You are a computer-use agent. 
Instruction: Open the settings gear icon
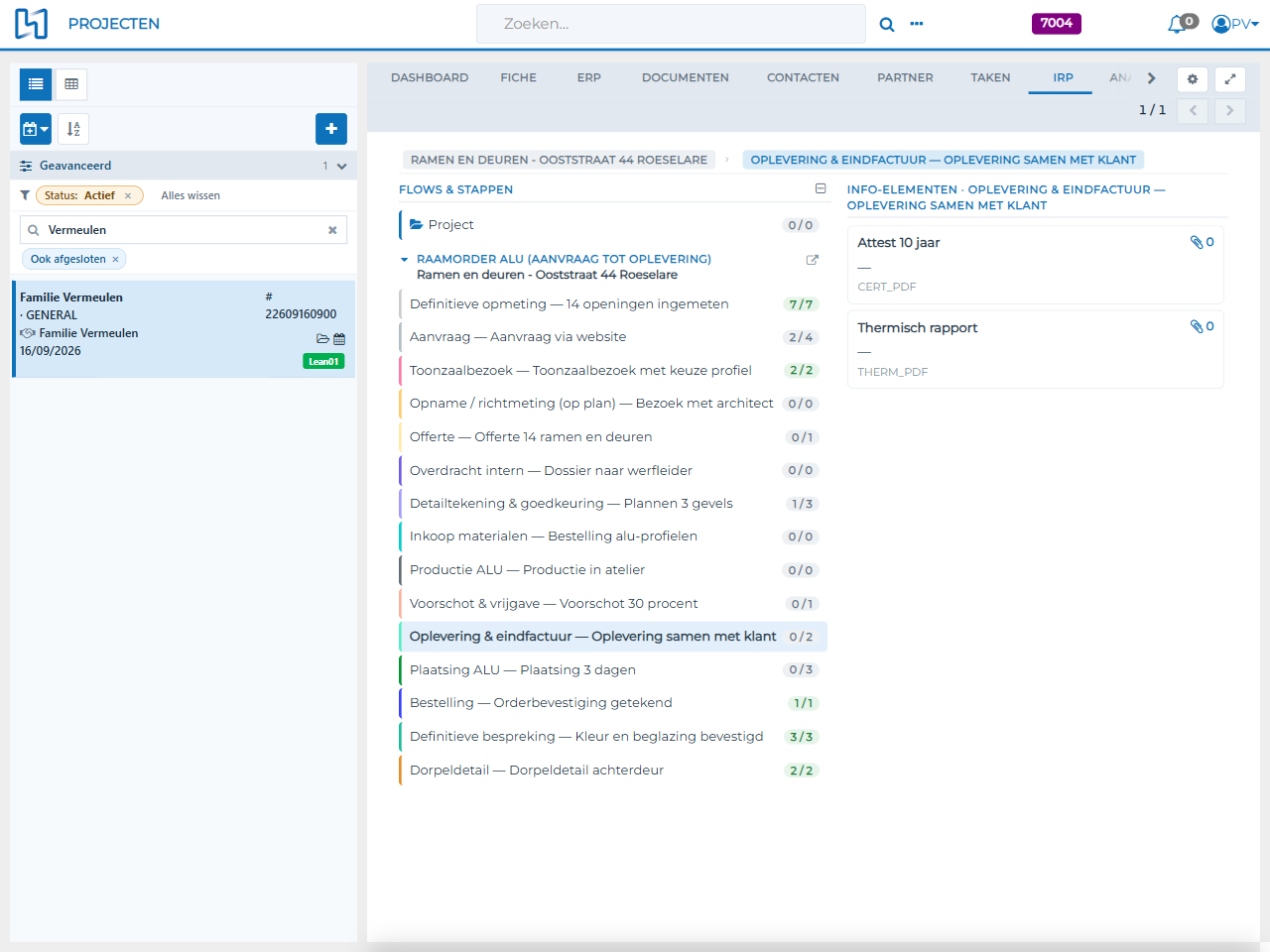(x=1193, y=79)
